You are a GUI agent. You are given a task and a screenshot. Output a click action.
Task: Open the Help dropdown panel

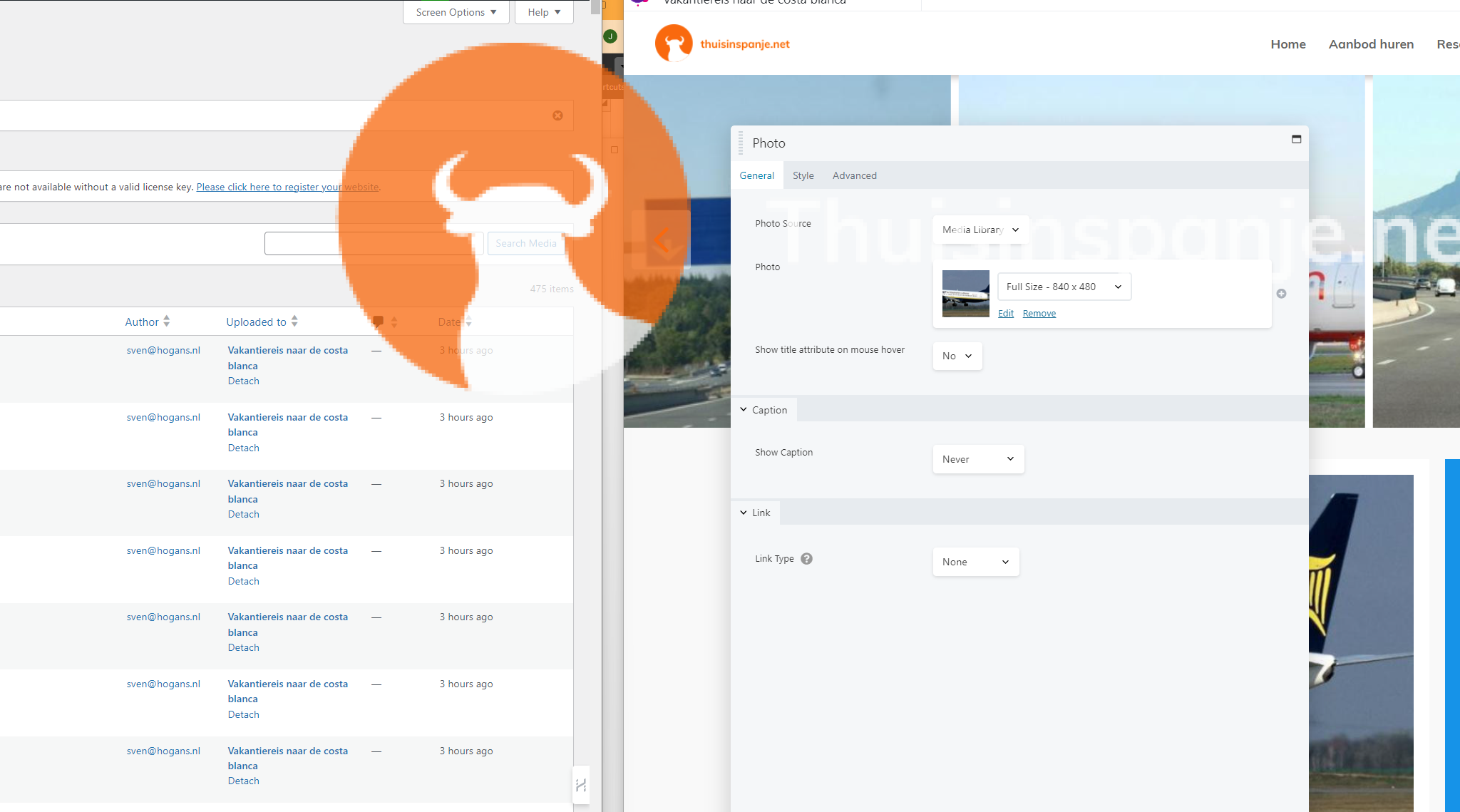pyautogui.click(x=545, y=12)
